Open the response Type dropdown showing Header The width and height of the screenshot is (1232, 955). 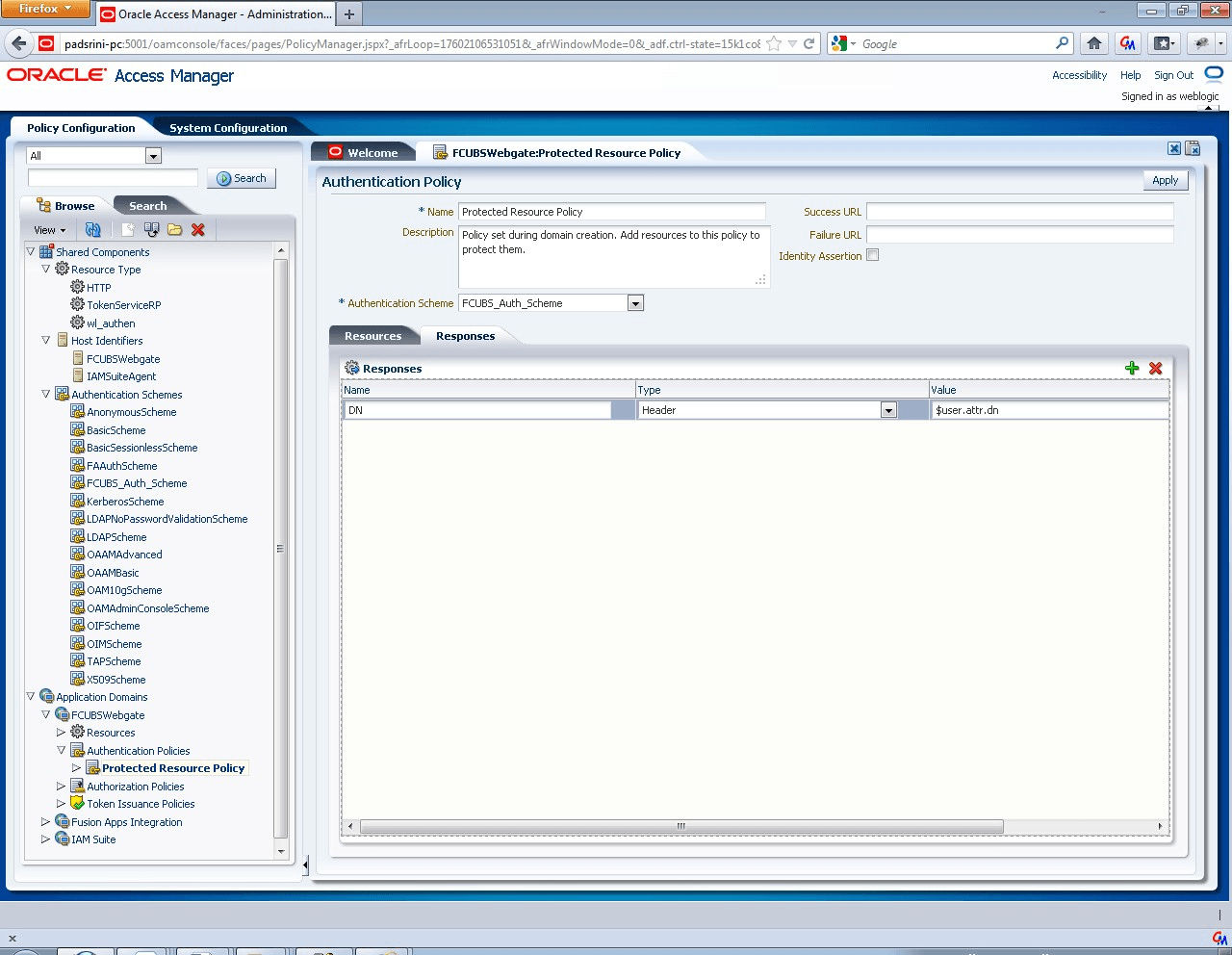point(888,410)
